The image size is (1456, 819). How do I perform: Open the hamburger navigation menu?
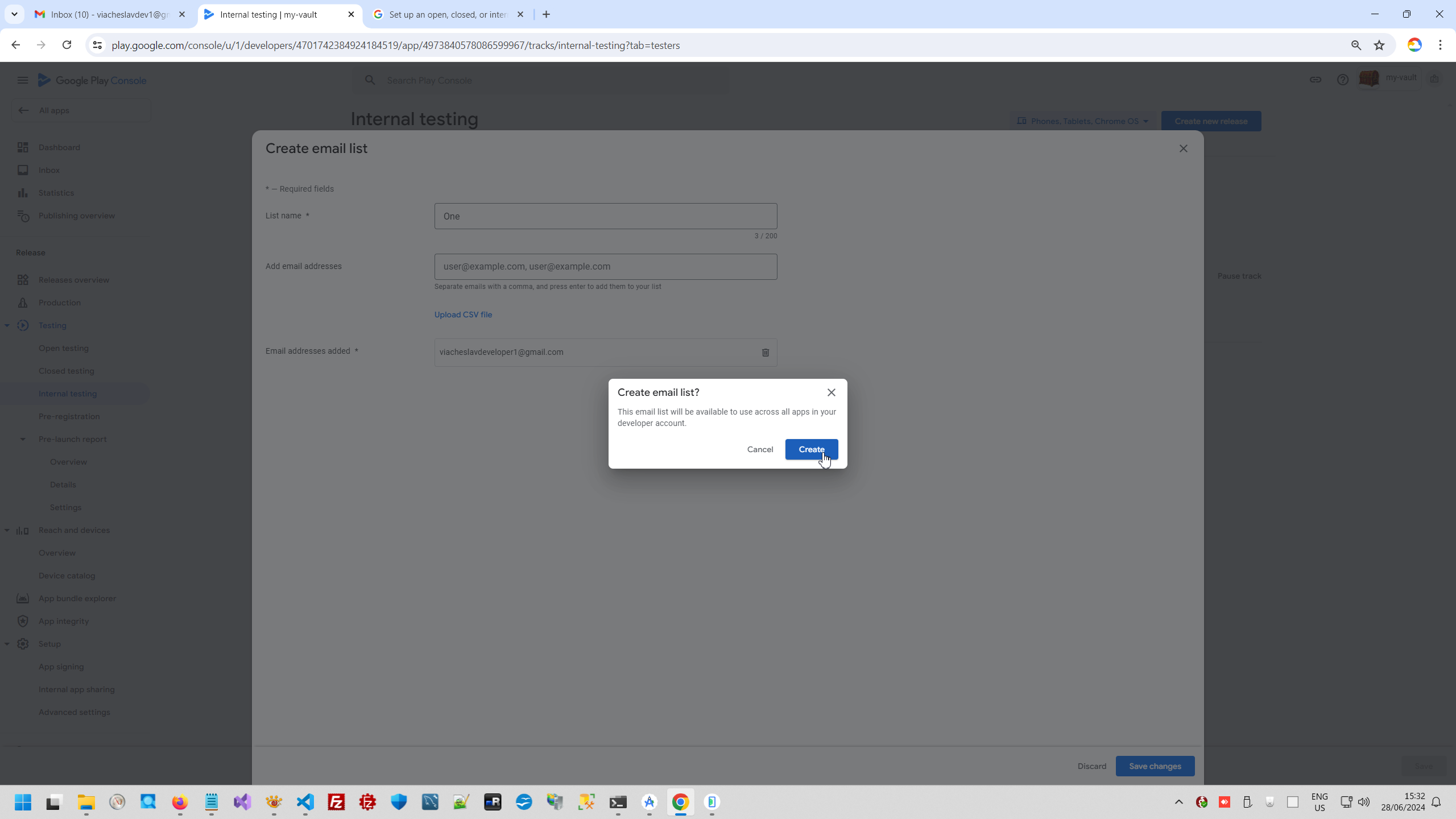coord(22,80)
